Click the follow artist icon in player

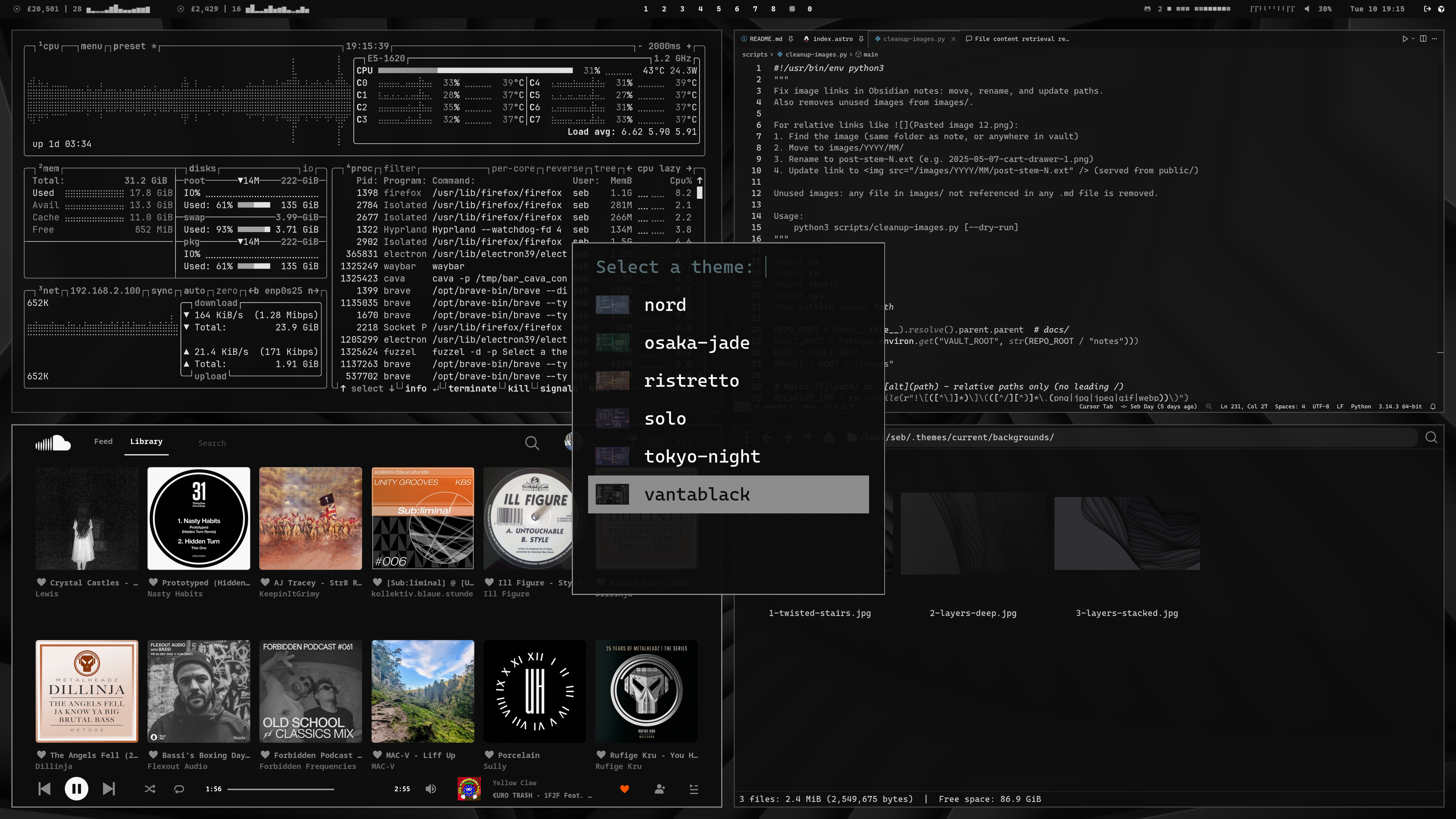click(660, 789)
